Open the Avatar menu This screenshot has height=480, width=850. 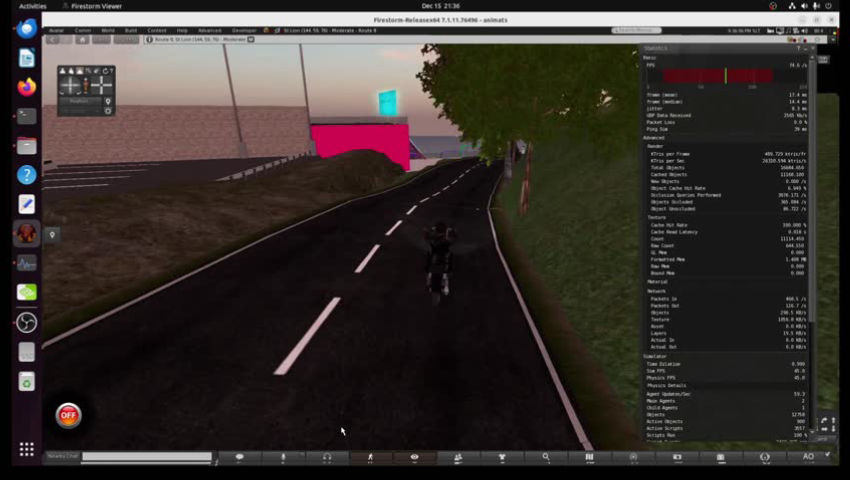56,30
